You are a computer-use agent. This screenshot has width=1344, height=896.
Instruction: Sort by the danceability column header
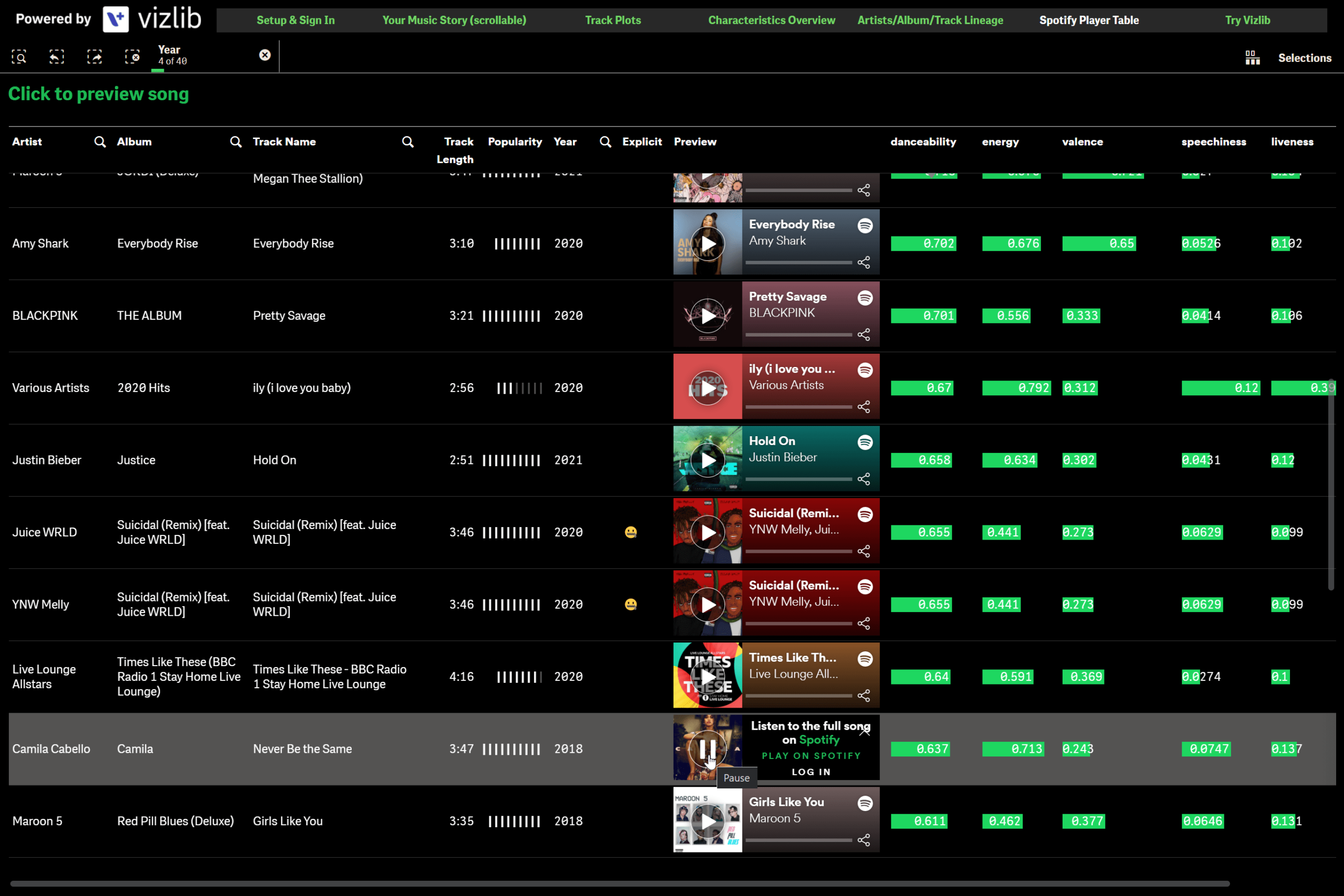point(923,142)
